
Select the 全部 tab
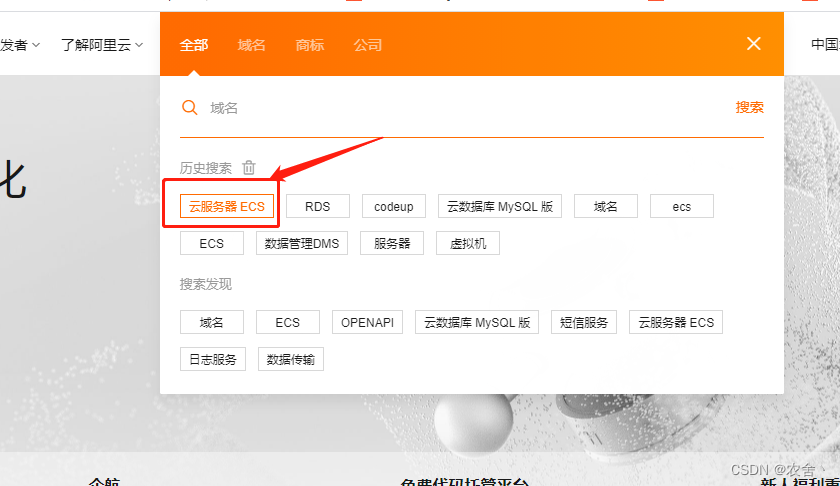193,45
